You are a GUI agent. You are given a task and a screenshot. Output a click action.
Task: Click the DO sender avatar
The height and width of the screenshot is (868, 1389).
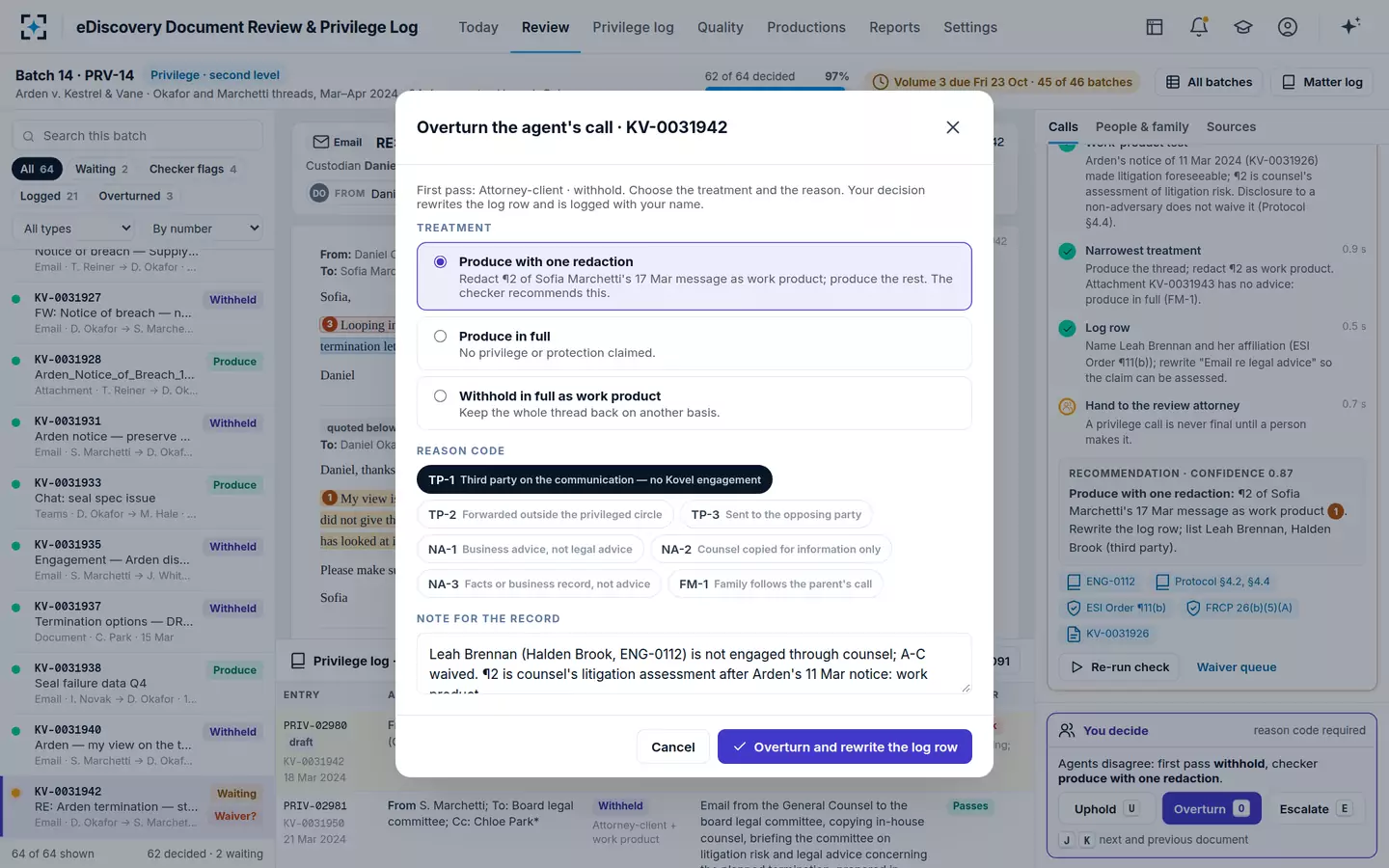click(319, 193)
